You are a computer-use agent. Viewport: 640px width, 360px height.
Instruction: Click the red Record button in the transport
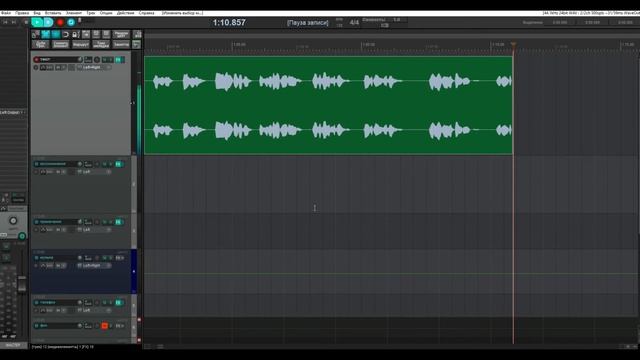[x=60, y=22]
